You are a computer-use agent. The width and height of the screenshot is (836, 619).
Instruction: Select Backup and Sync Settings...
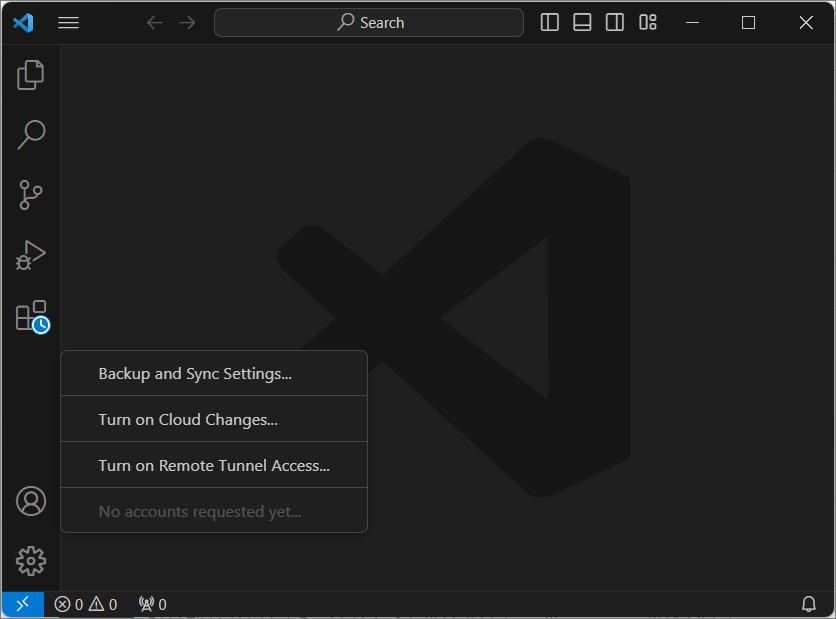pyautogui.click(x=214, y=373)
